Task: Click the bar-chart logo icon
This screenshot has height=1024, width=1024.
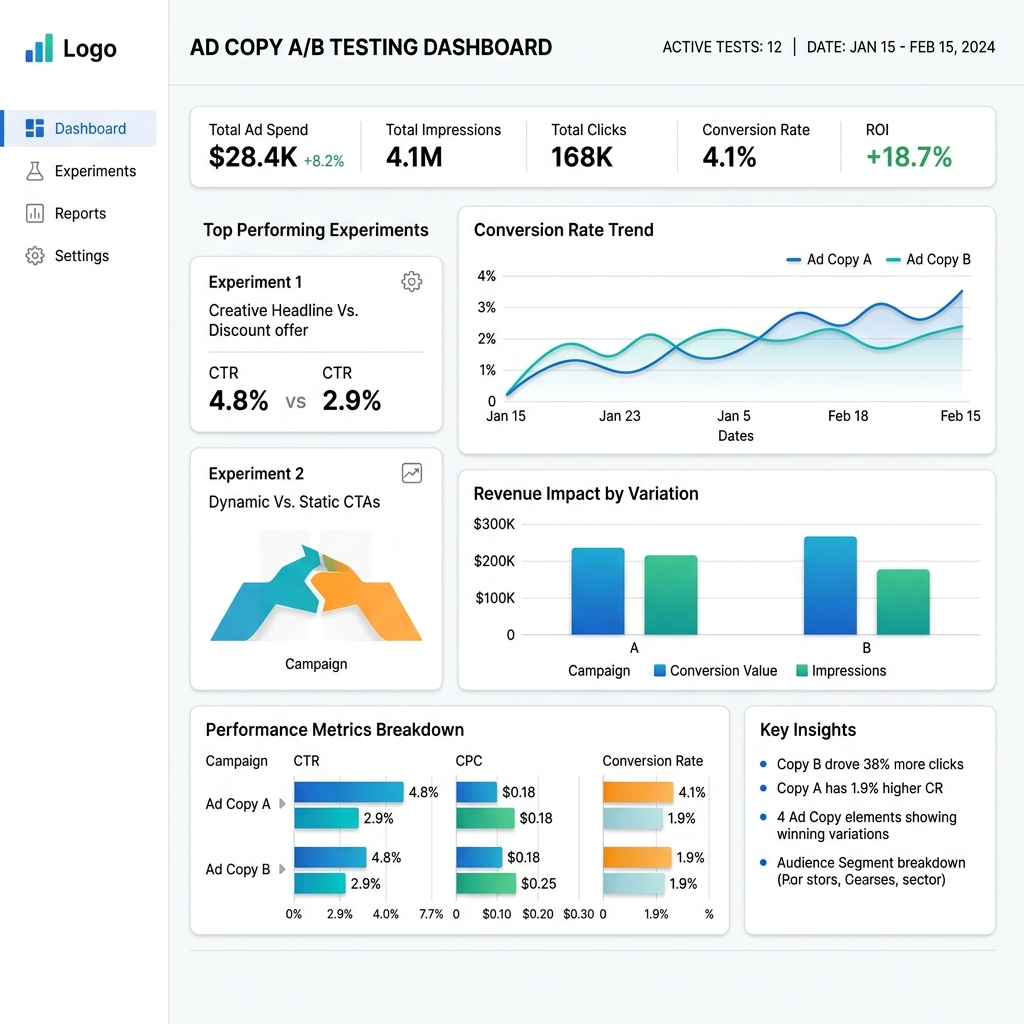Action: coord(39,48)
